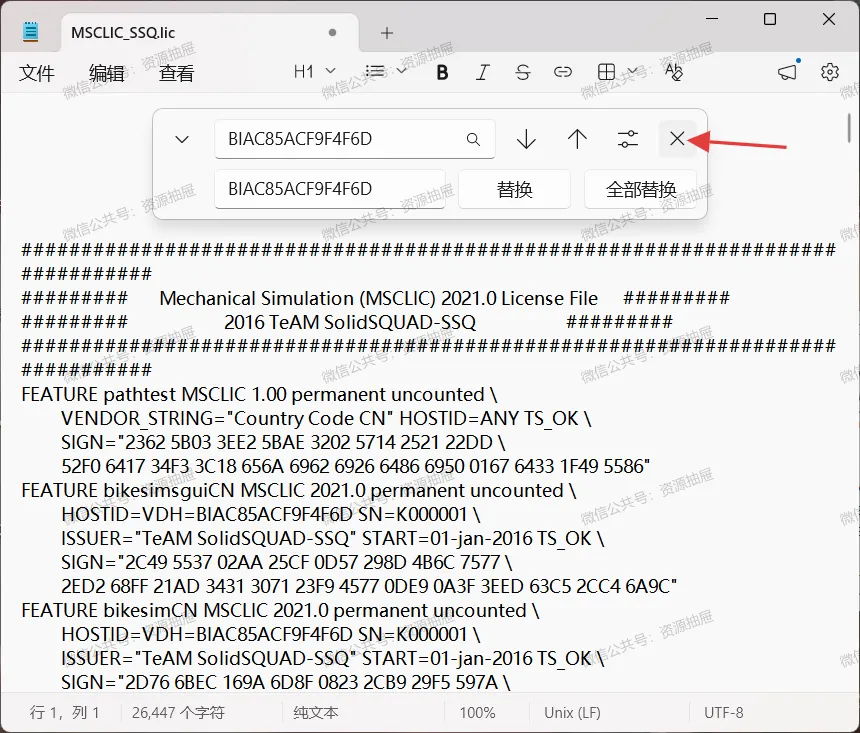860x733 pixels.
Task: Click the 全部替换 button
Action: click(x=641, y=189)
